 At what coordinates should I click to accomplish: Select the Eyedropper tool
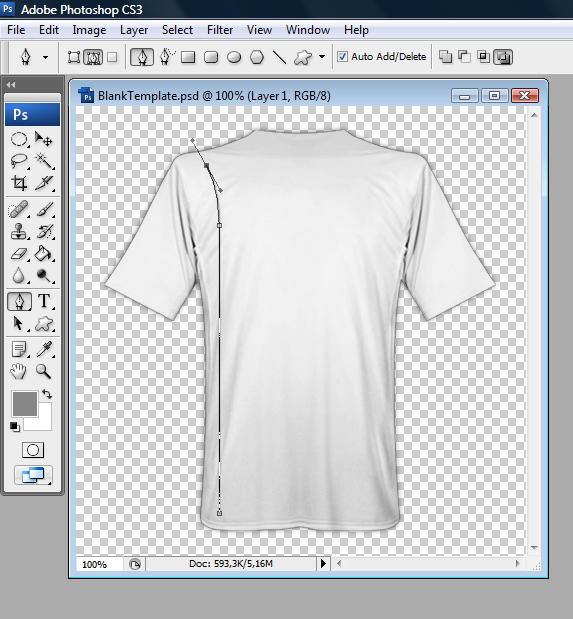point(43,349)
